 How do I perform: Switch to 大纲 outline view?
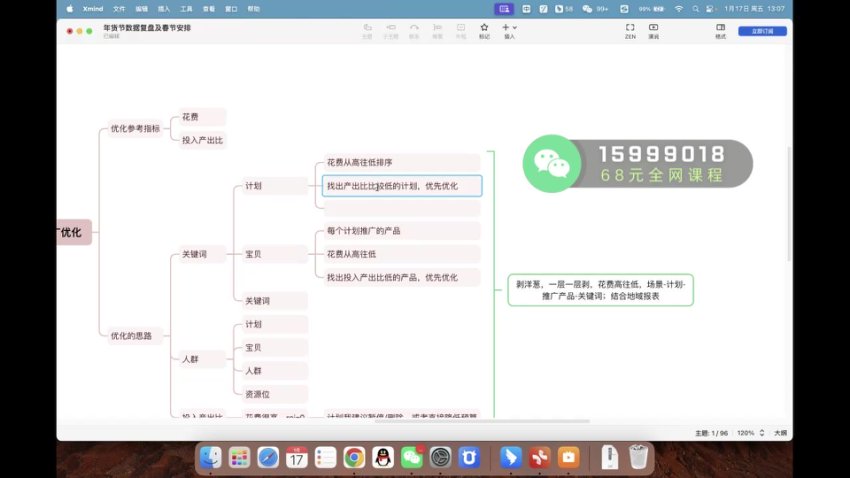(x=780, y=433)
